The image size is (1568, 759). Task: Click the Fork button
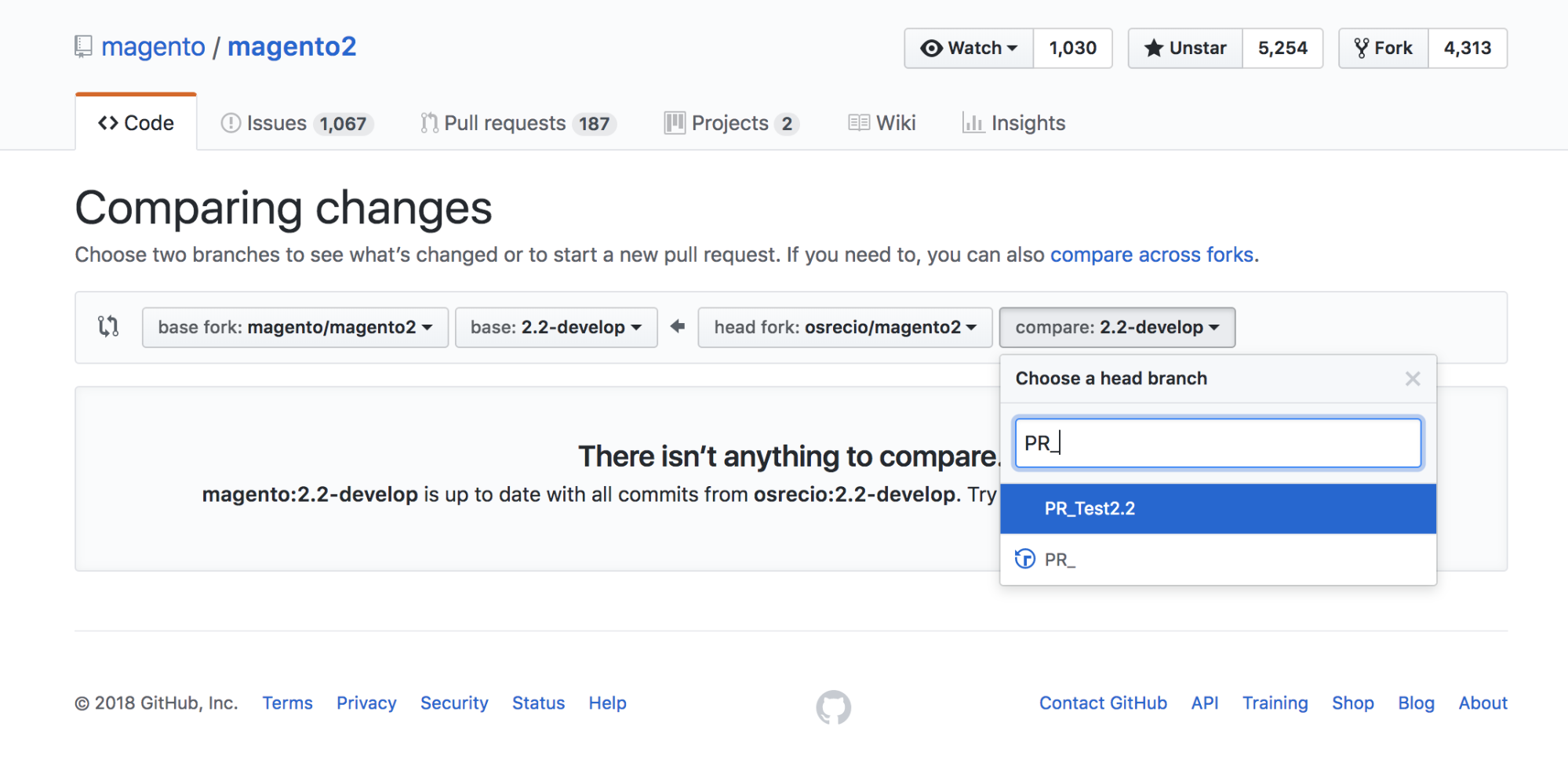pyautogui.click(x=1384, y=48)
